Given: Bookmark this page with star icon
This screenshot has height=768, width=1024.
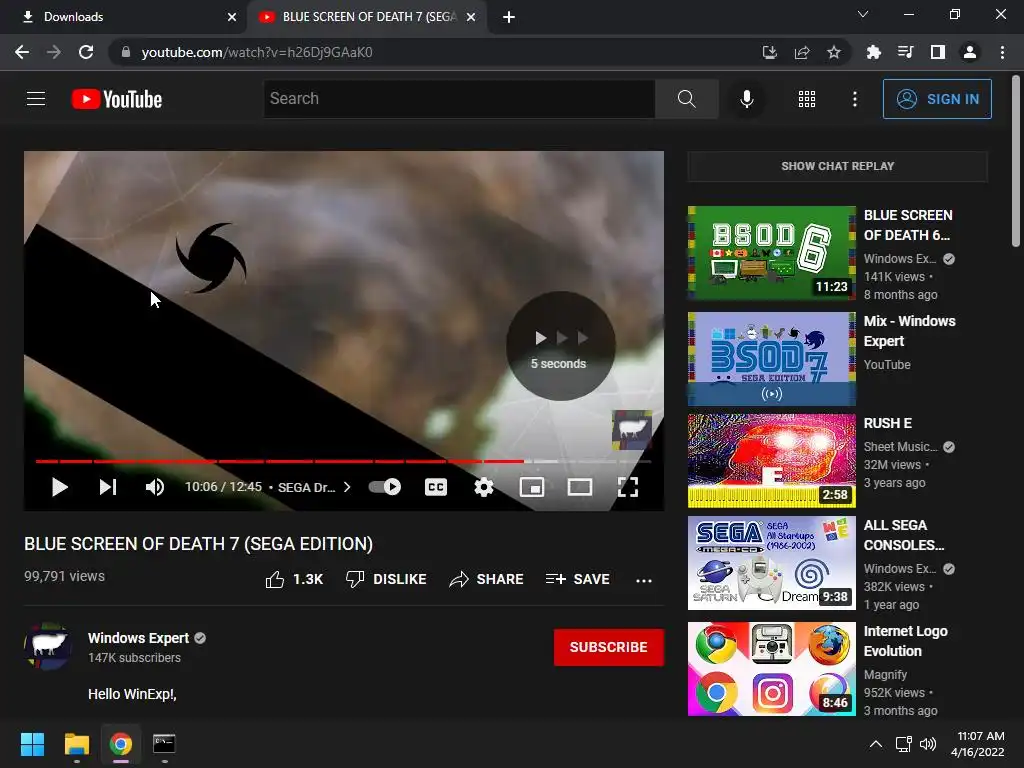Looking at the screenshot, I should click(833, 52).
